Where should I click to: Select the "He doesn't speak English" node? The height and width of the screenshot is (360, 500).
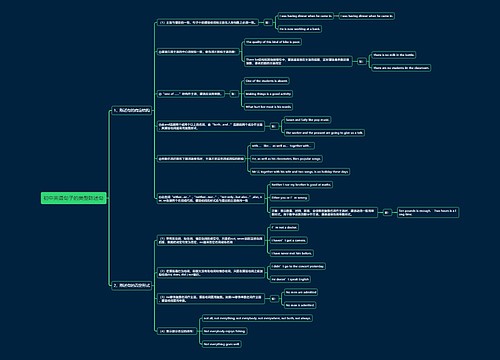pyautogui.click(x=290, y=279)
